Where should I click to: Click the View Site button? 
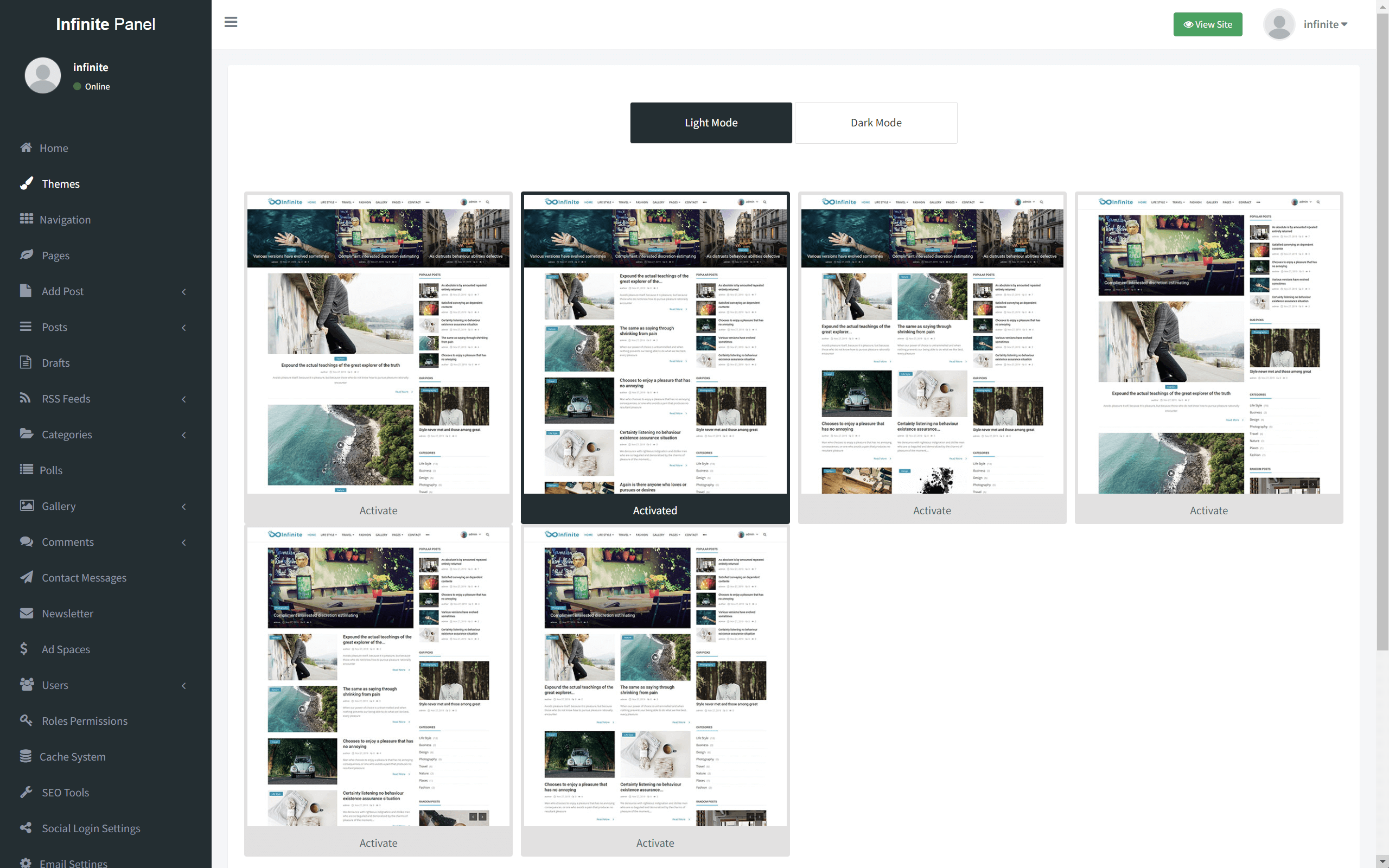(1208, 24)
